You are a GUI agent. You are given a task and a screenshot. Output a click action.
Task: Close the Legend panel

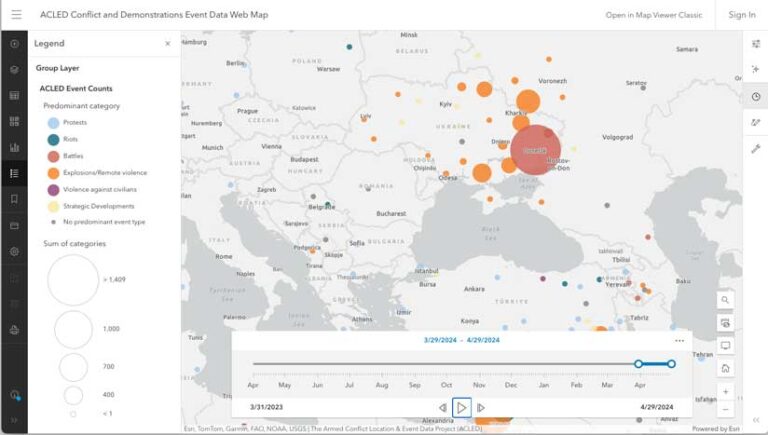coord(168,44)
